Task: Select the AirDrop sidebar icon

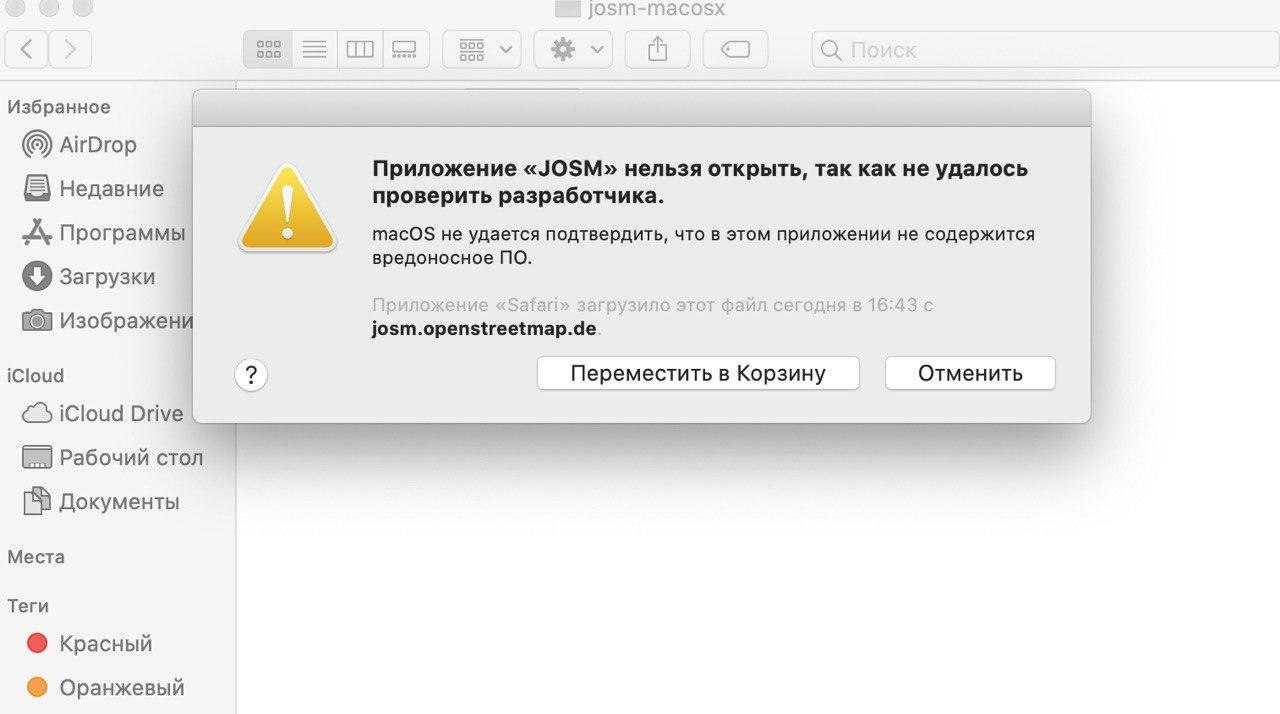Action: point(37,145)
